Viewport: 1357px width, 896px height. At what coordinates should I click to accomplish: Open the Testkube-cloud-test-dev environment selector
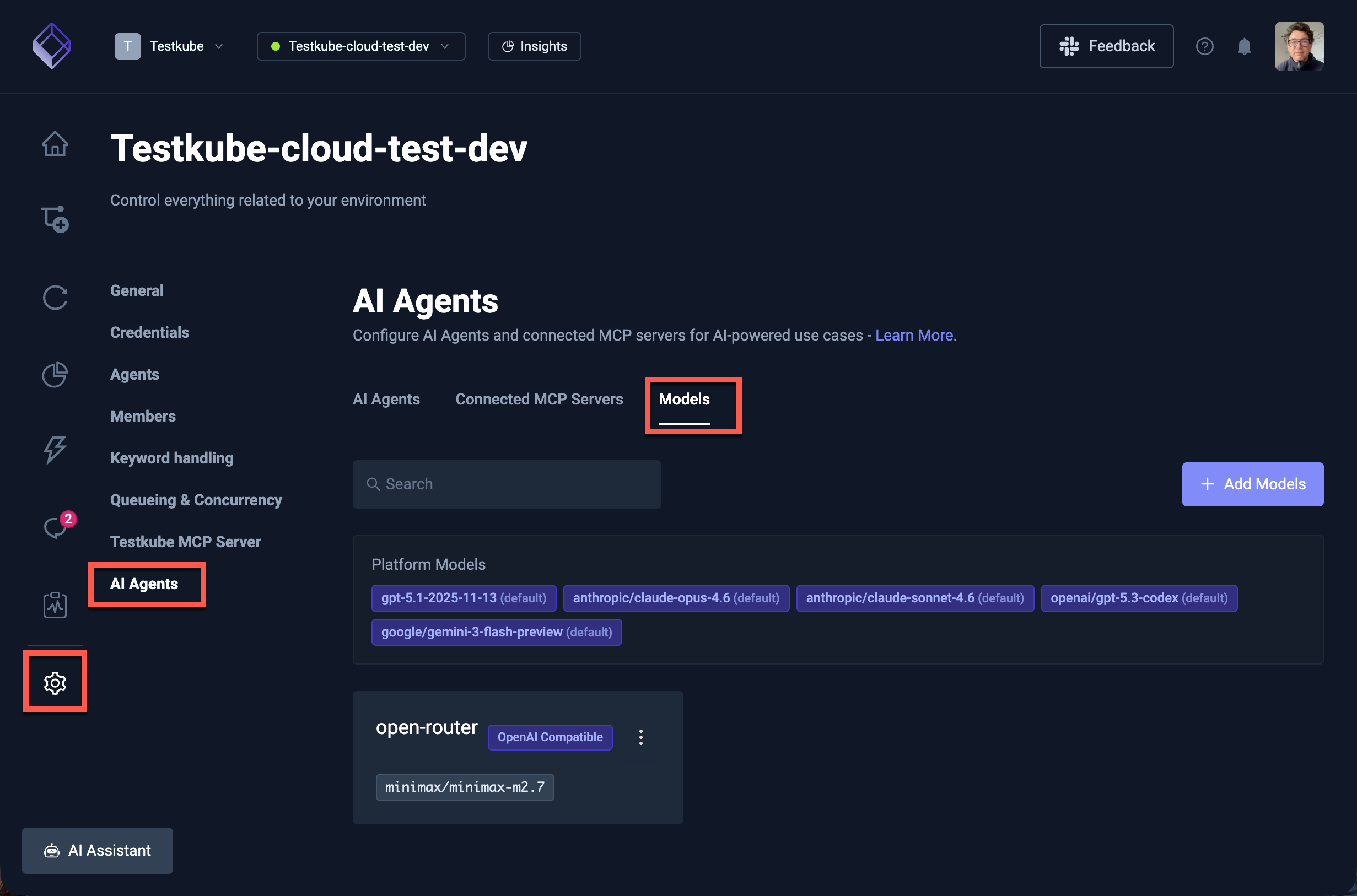tap(360, 46)
